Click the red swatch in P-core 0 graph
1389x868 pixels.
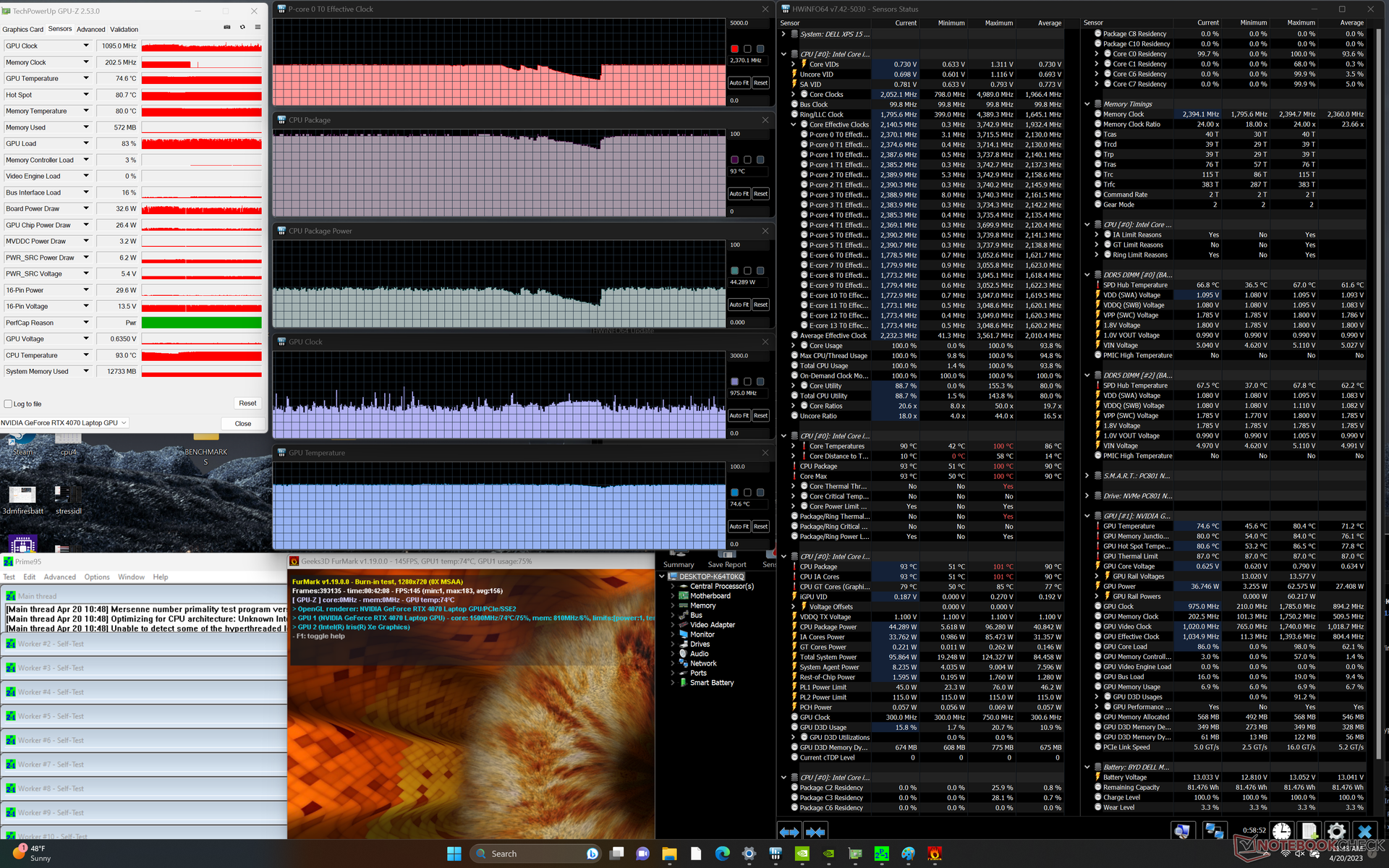click(734, 49)
